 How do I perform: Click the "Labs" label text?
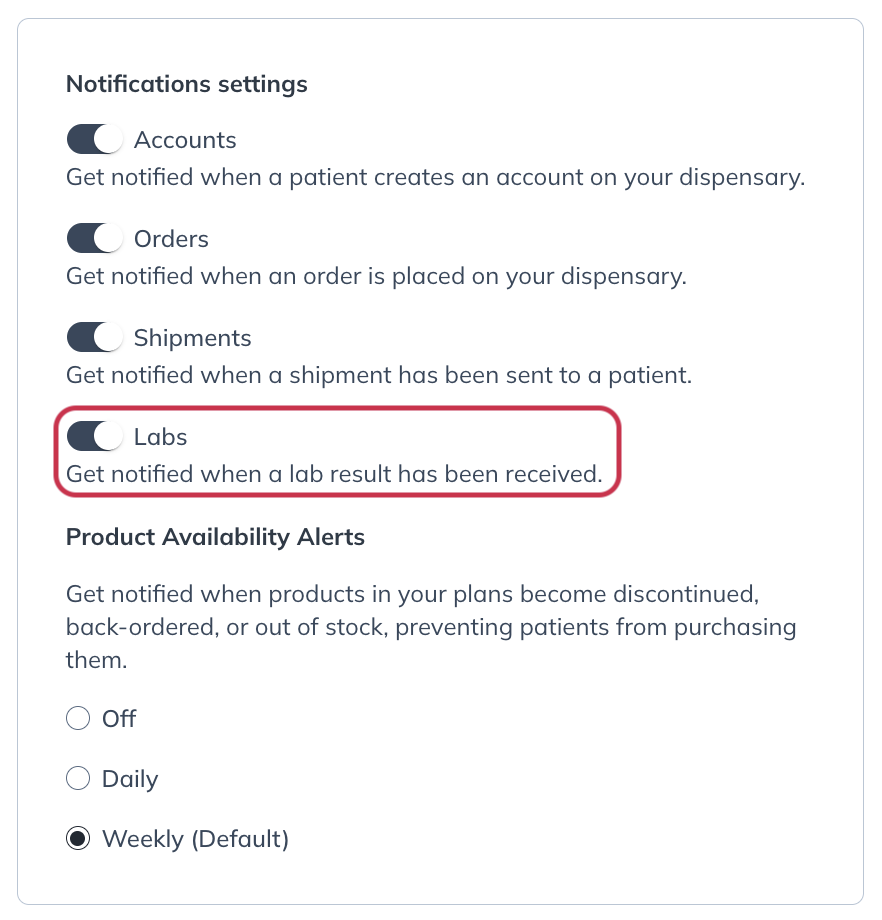click(x=160, y=437)
